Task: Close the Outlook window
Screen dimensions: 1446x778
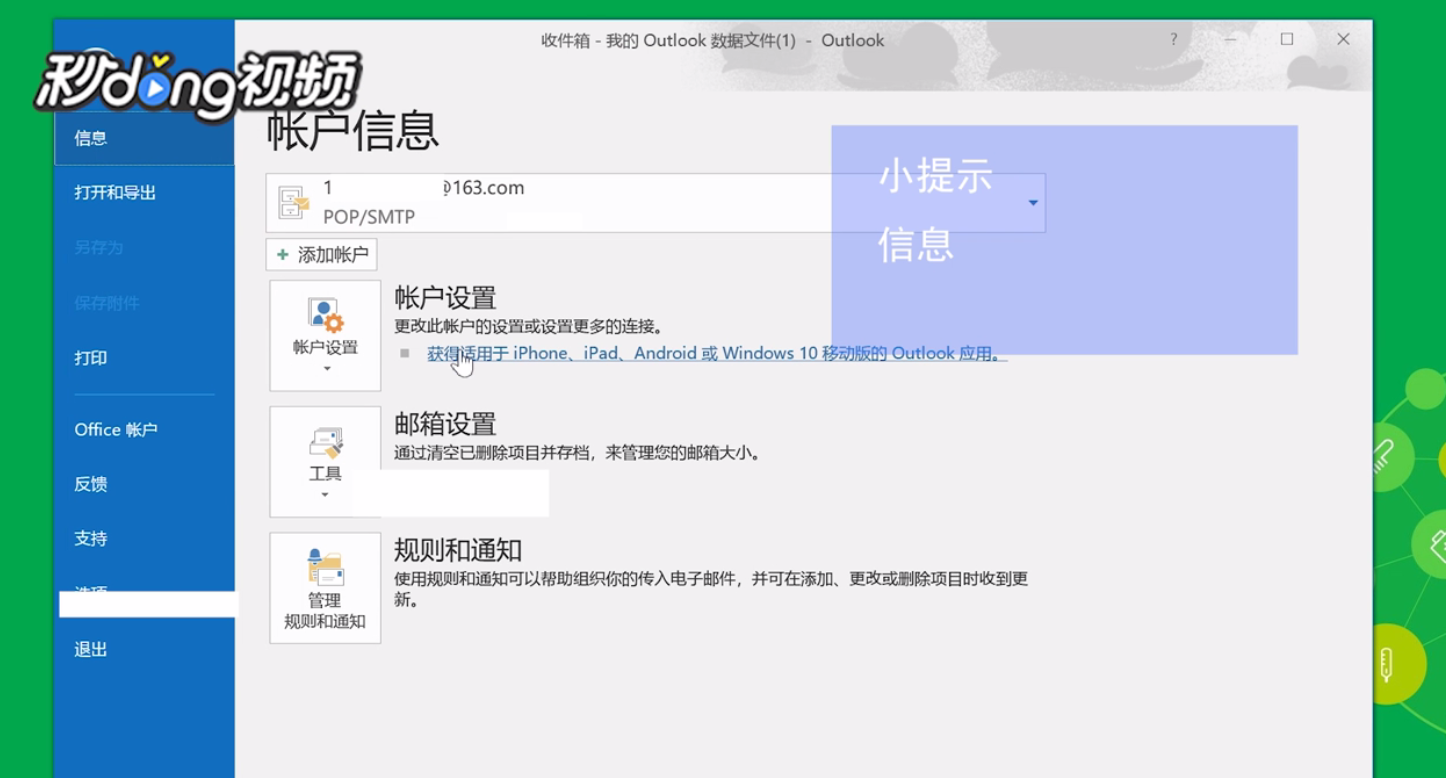Action: [1344, 39]
